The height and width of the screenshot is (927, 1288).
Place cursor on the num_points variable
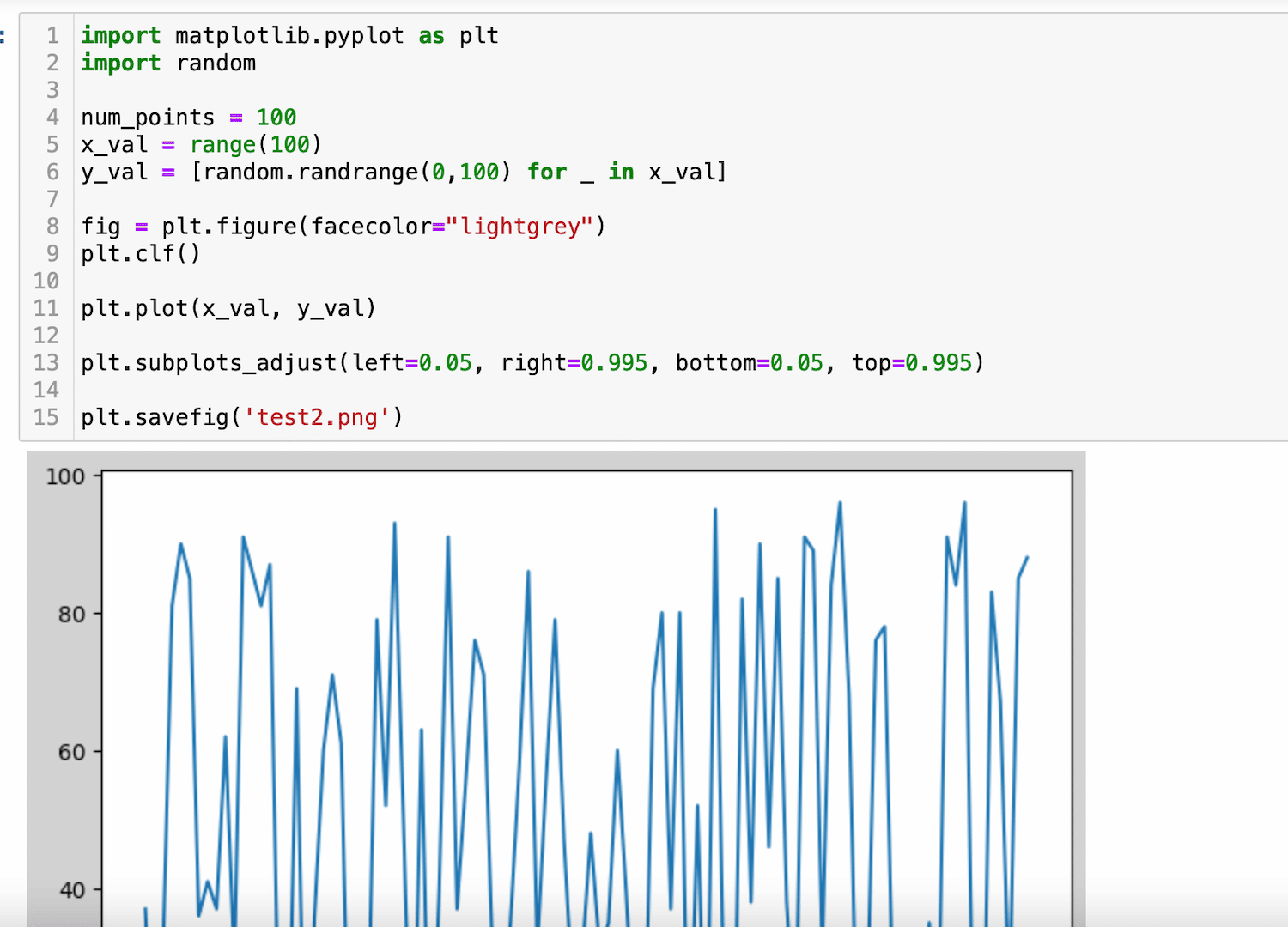pos(147,118)
